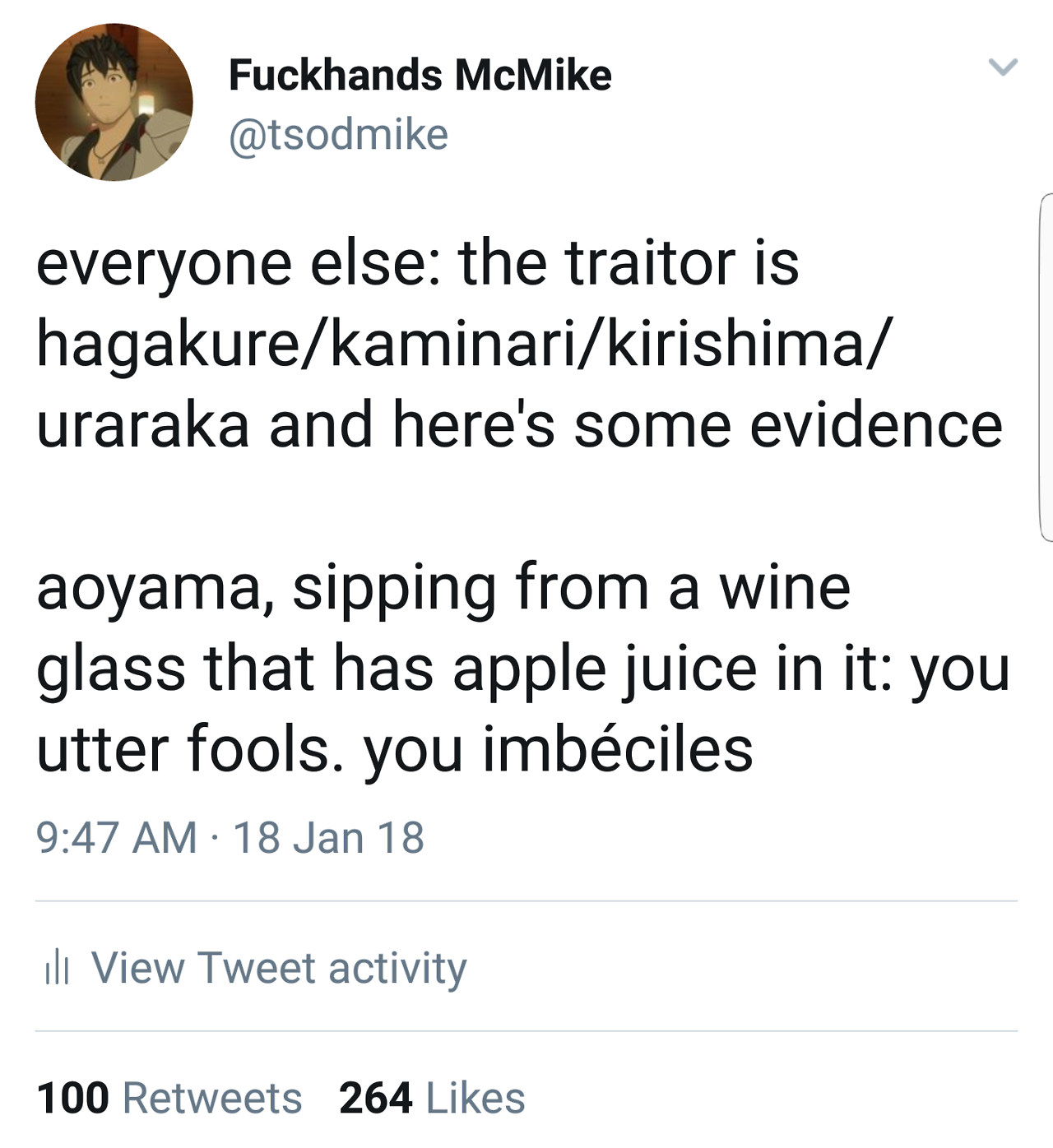Click View Tweet activity text
Viewport: 1053px width, 1148px height.
[x=279, y=967]
